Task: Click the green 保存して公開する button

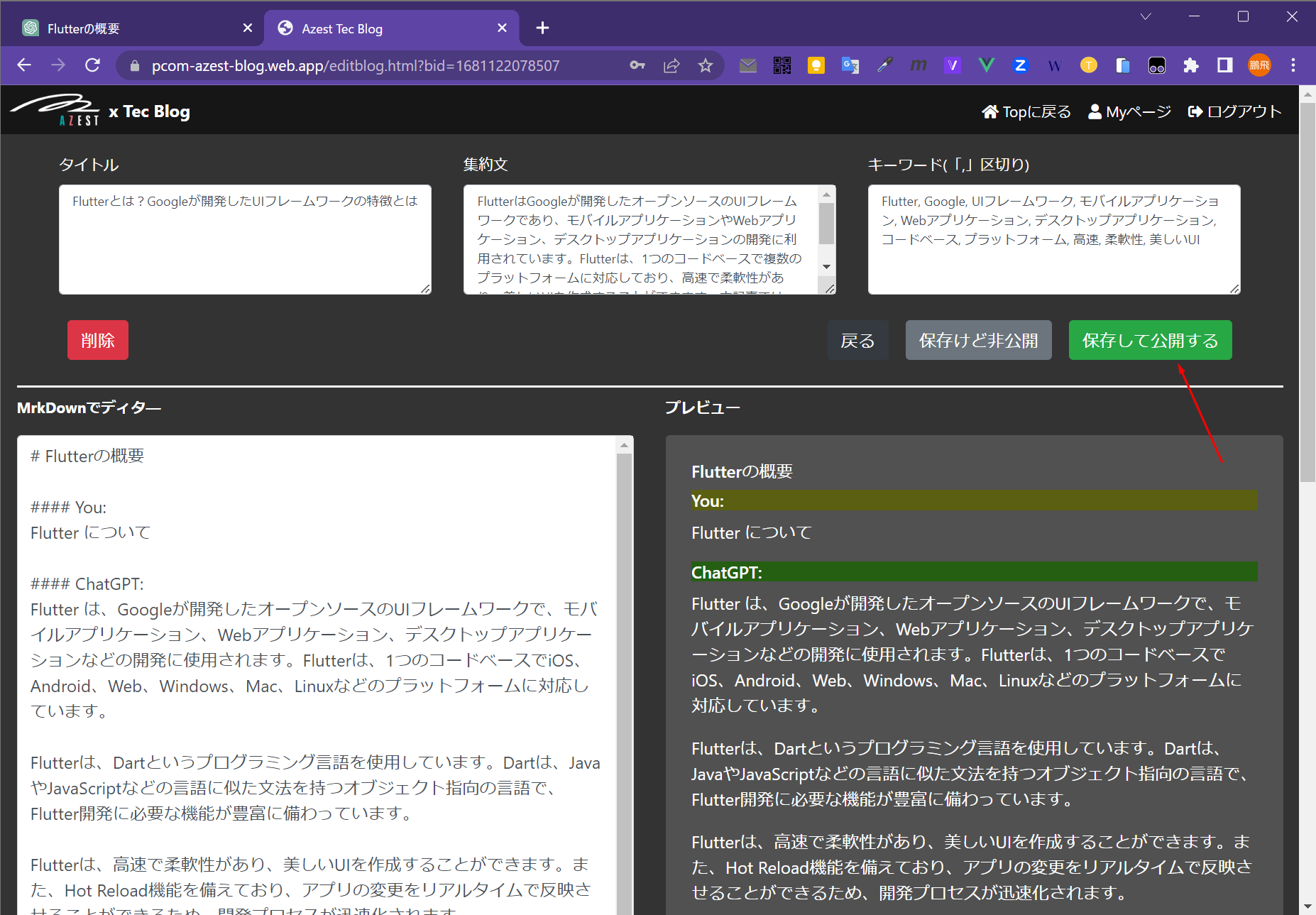Action: (x=1149, y=341)
